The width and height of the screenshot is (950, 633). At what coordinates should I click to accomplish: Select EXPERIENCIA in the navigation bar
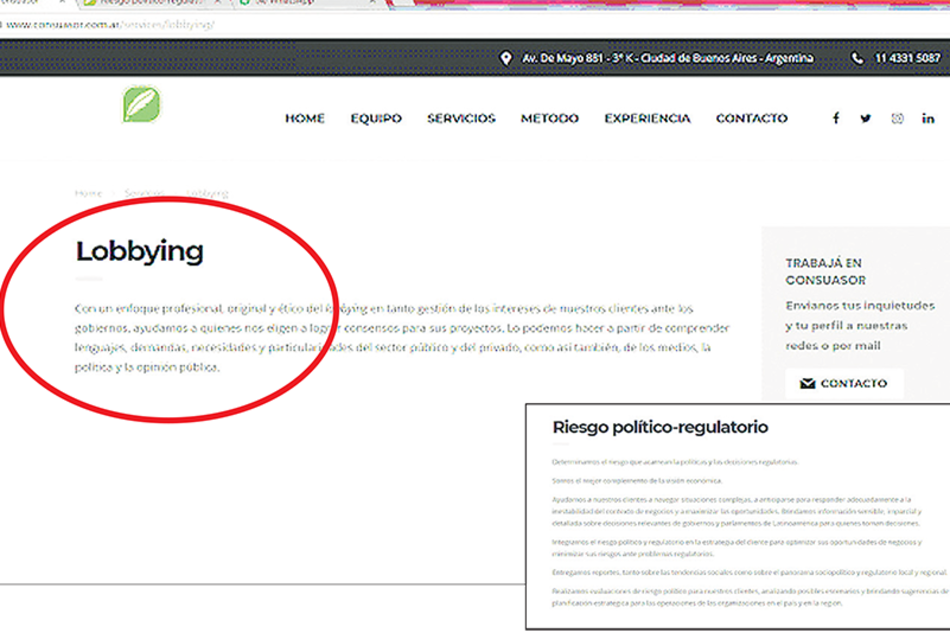click(x=646, y=118)
